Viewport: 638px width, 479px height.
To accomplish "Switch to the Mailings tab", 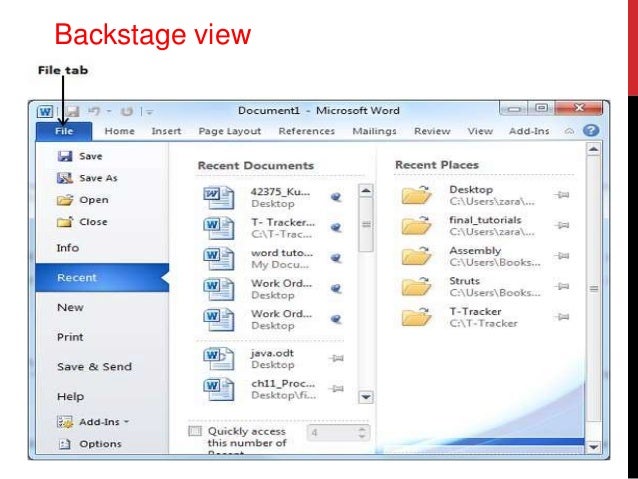I will [374, 131].
